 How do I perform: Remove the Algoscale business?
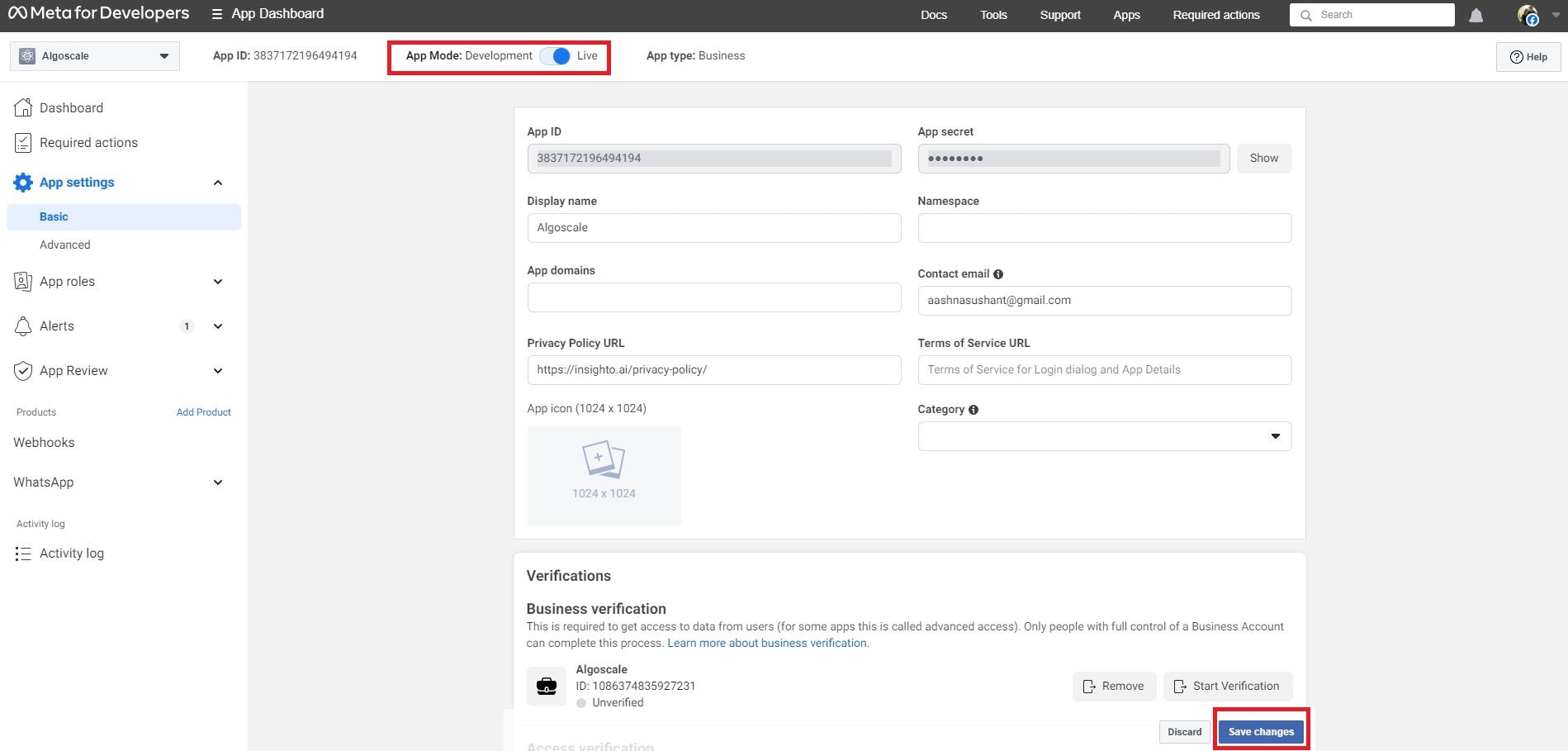click(x=1114, y=687)
